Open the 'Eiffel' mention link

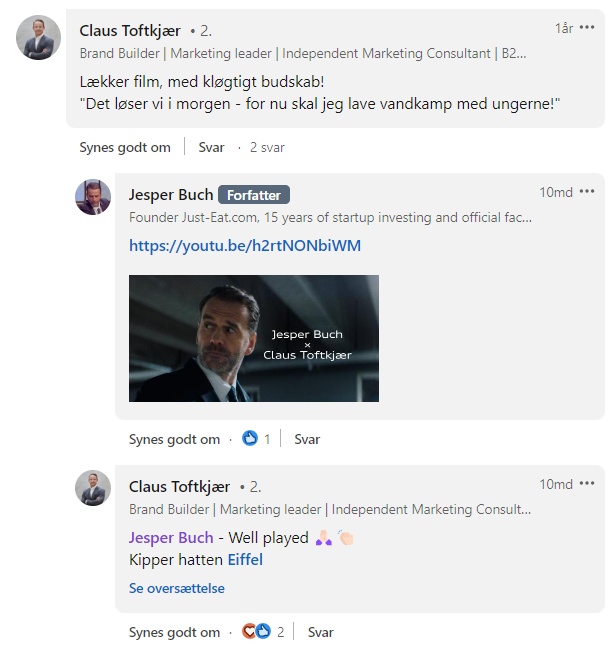pyautogui.click(x=245, y=560)
